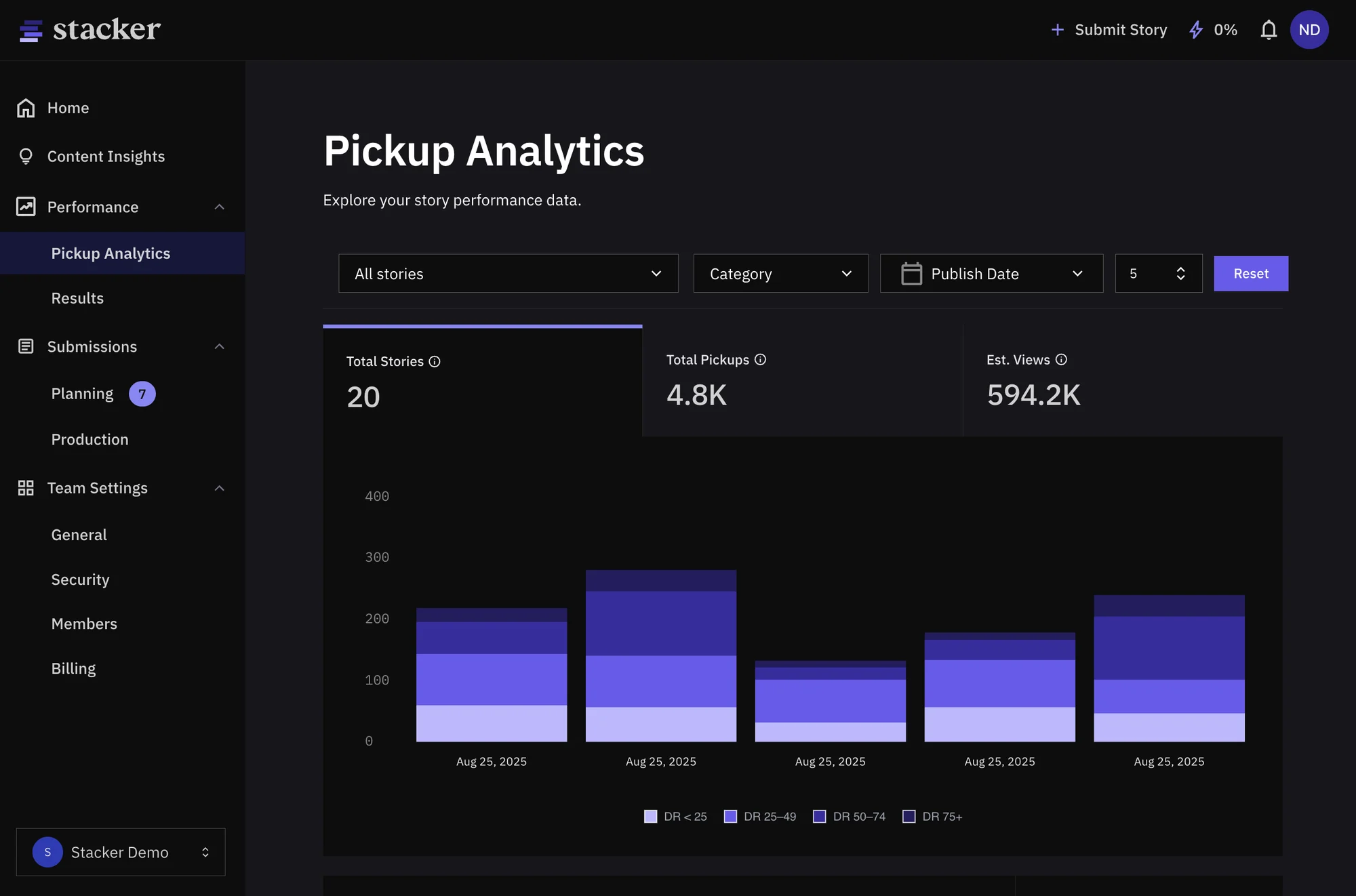
Task: Open the Billing settings page
Action: pos(73,668)
